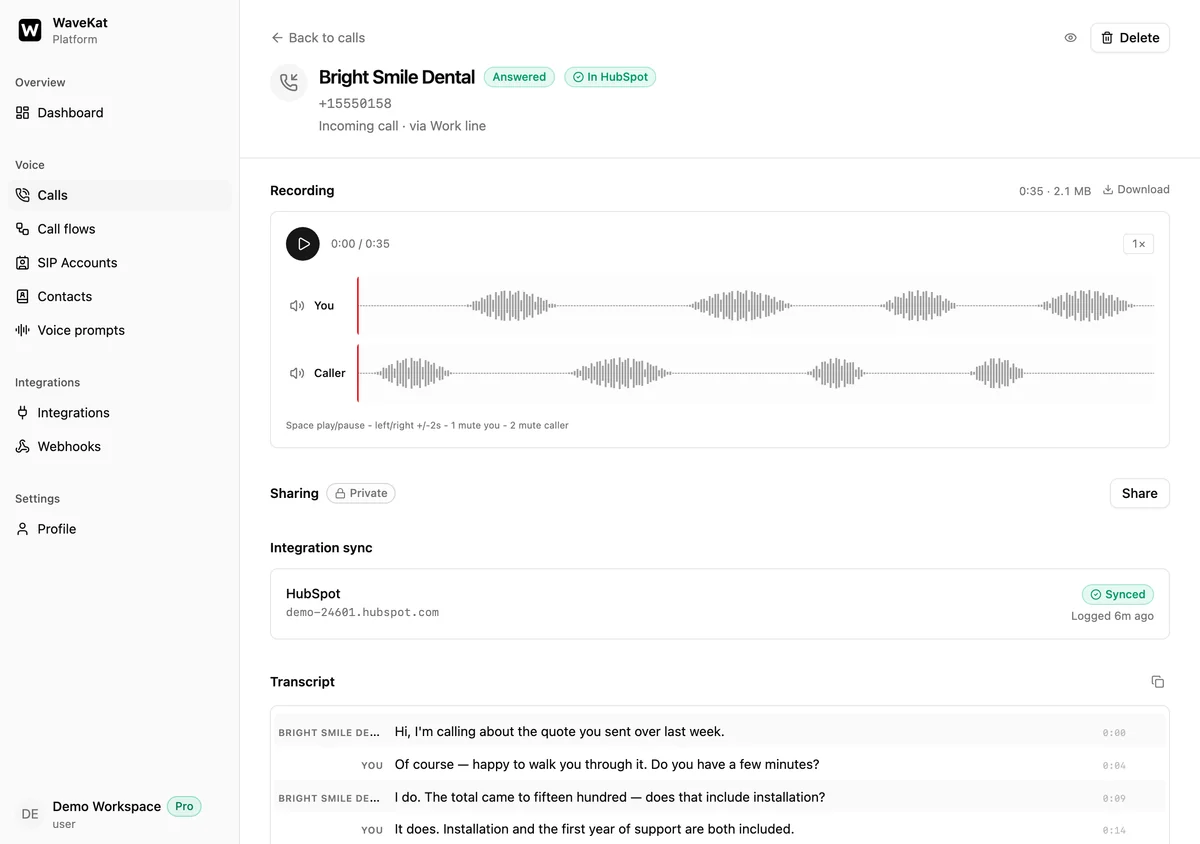Click the Contacts book icon
The image size is (1200, 844).
point(23,297)
